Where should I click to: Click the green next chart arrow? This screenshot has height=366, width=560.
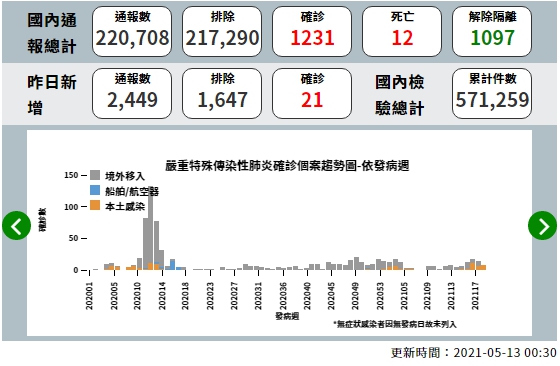[542, 226]
